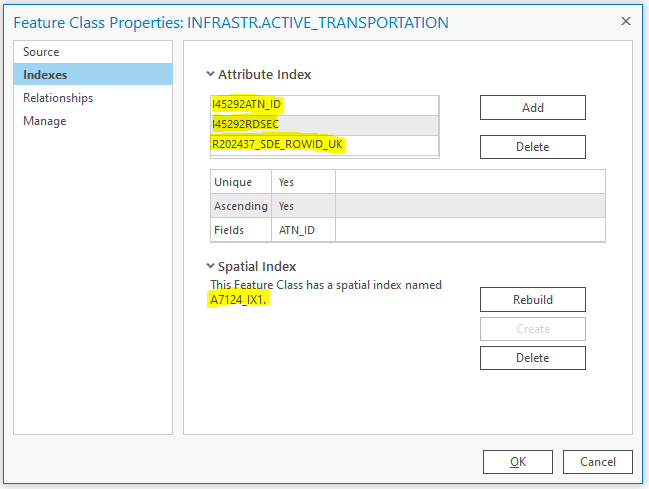The image size is (649, 489).
Task: Click Add to create attribute index
Action: (532, 108)
